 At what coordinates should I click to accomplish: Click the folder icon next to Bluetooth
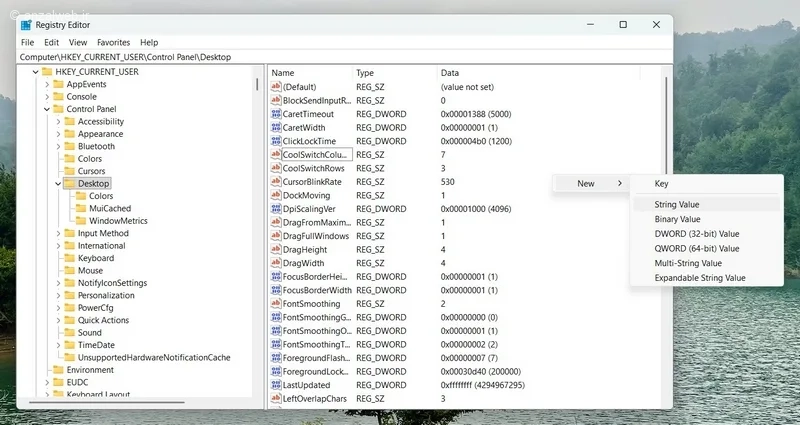pyautogui.click(x=69, y=146)
